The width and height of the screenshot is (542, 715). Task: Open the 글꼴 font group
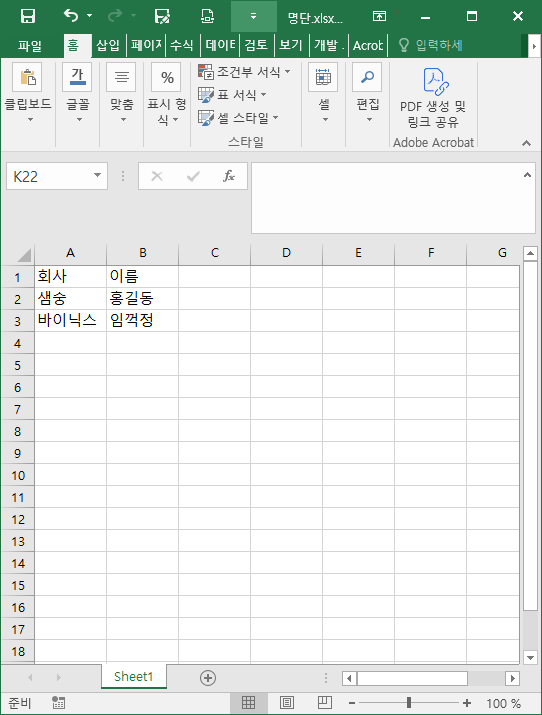[77, 93]
